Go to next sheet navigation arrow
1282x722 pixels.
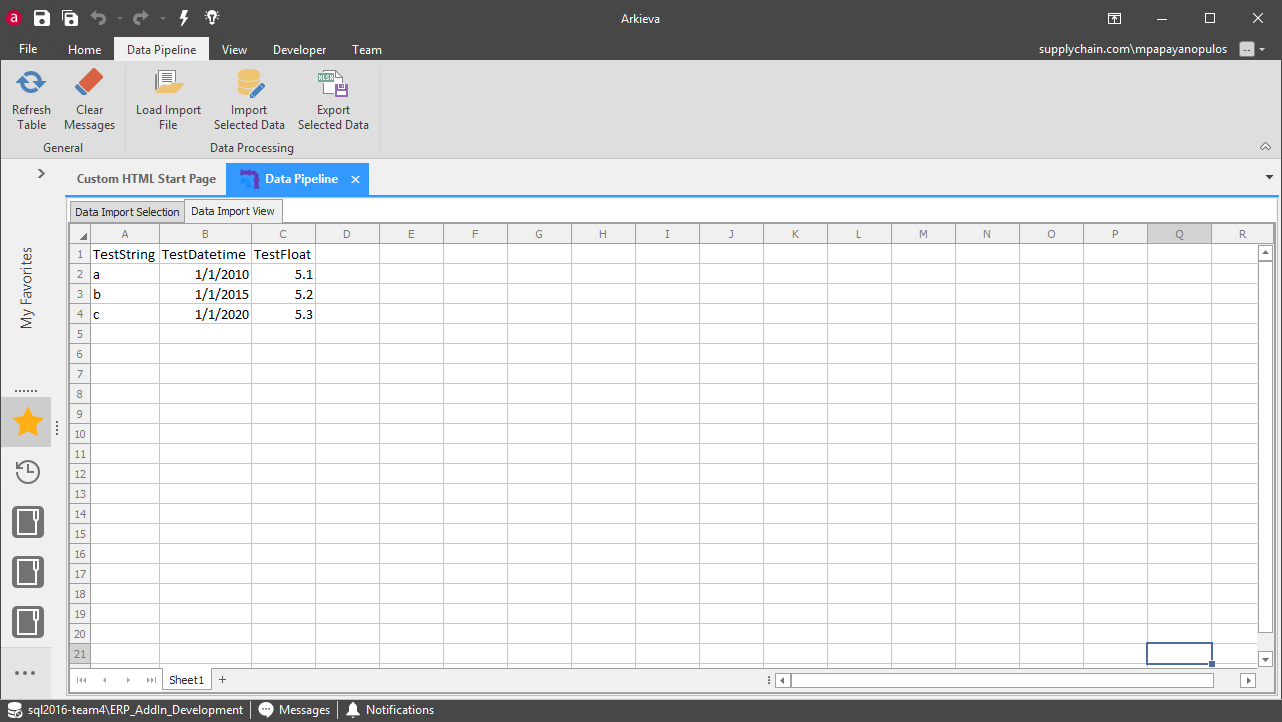(128, 680)
